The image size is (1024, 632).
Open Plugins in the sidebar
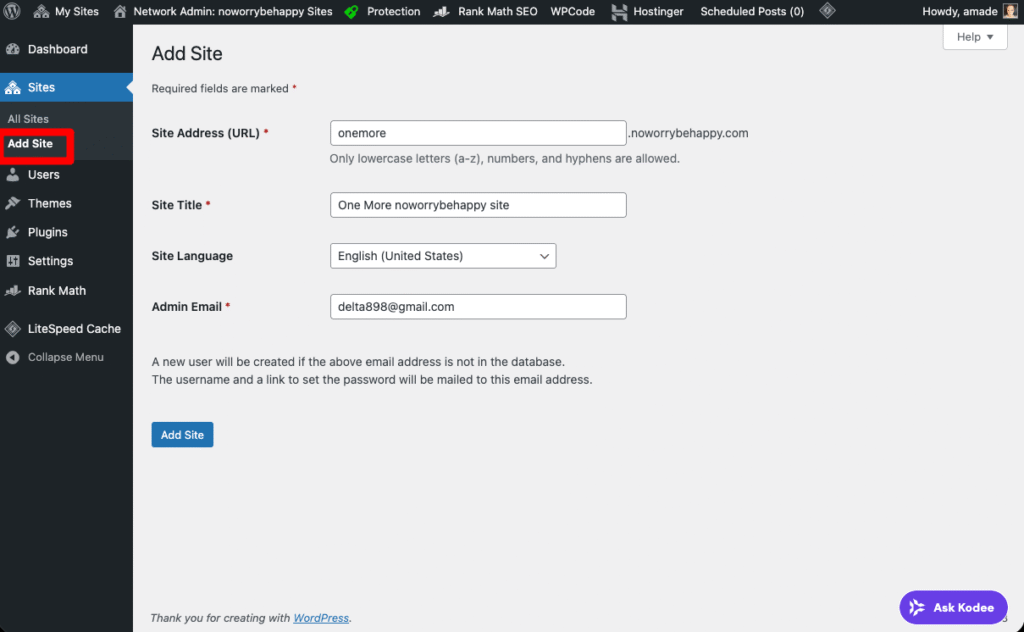[x=47, y=232]
